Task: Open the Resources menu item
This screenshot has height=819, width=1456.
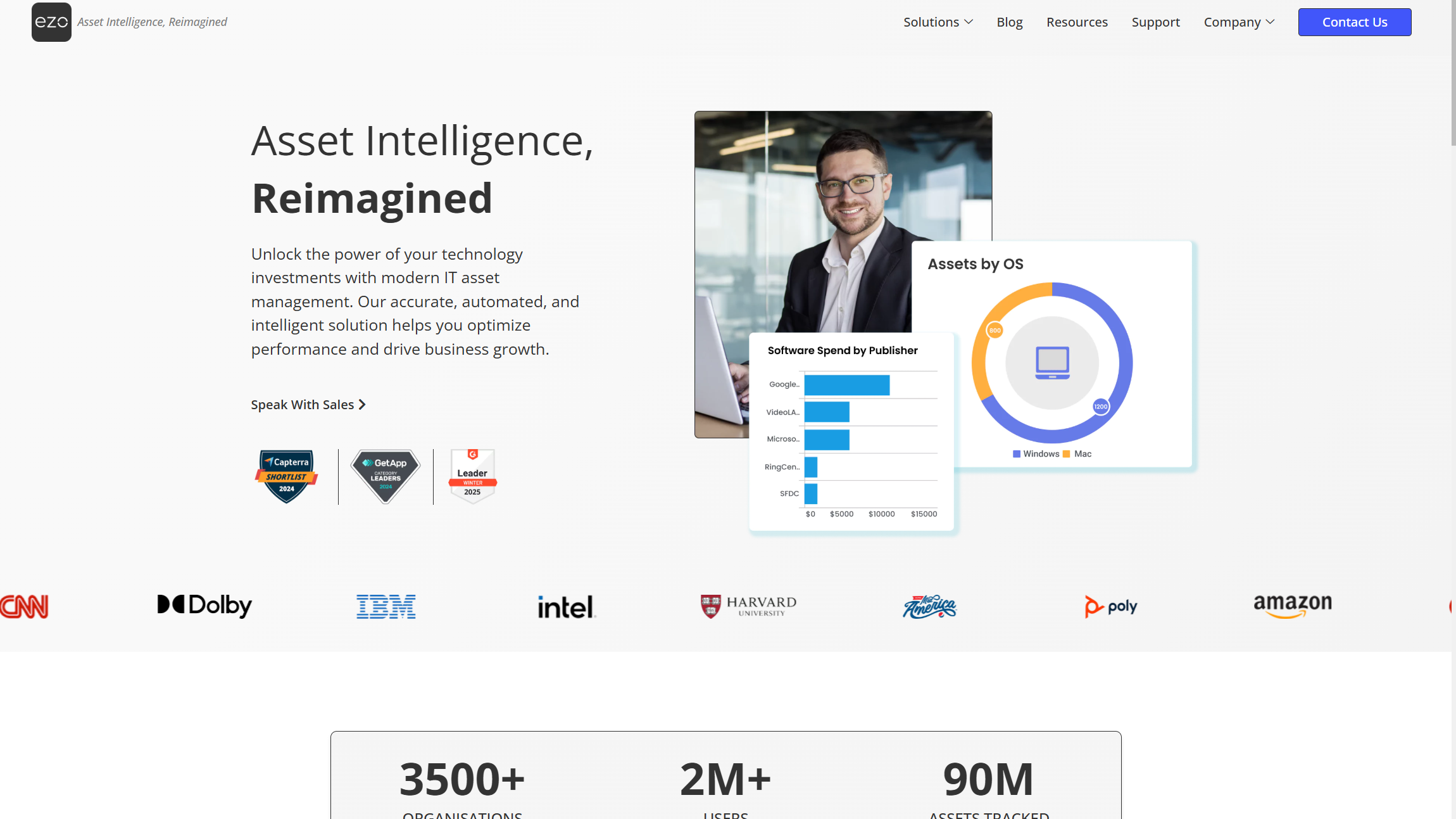Action: point(1077,22)
